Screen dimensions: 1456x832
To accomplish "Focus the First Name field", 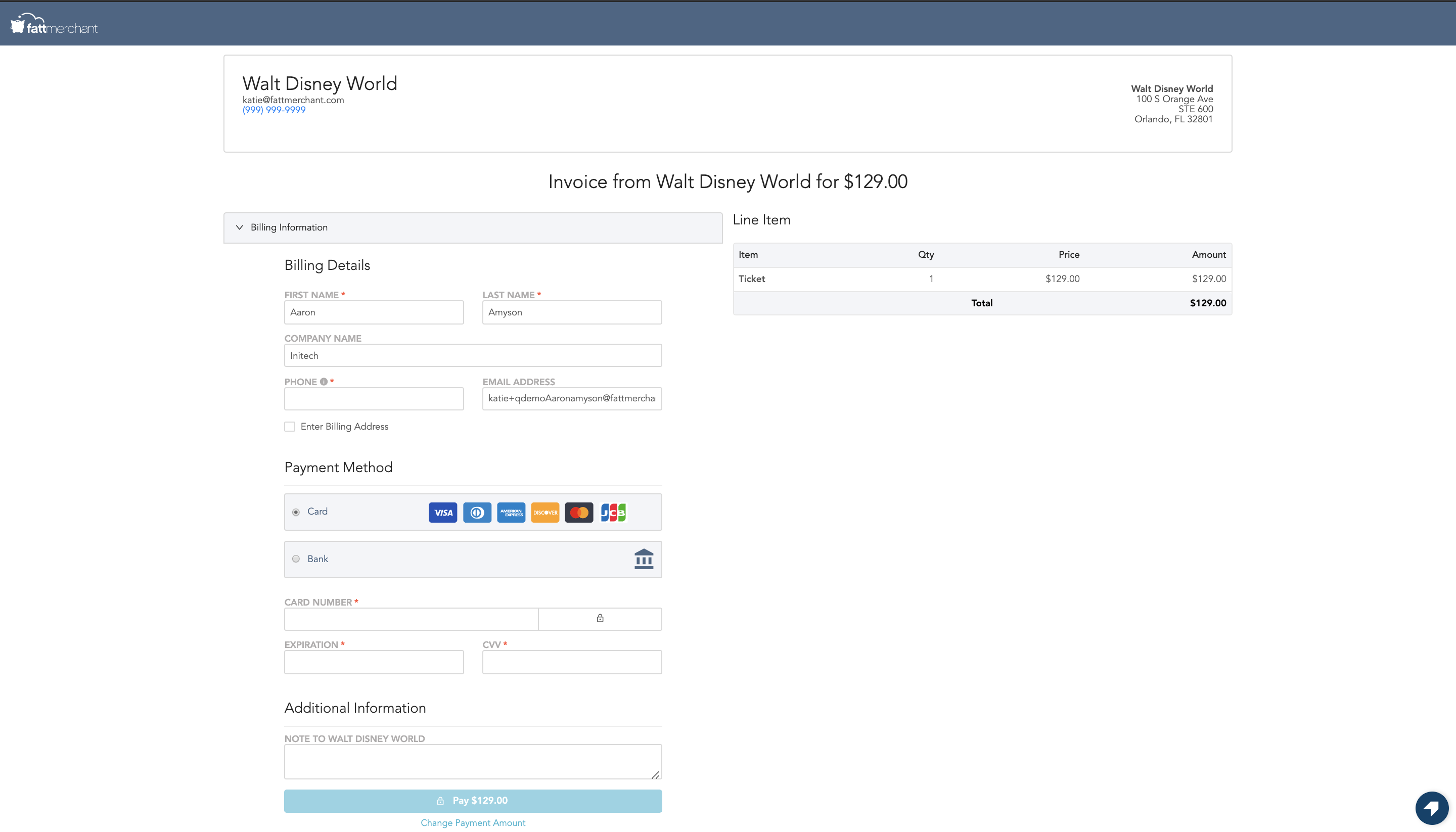I will pos(374,312).
